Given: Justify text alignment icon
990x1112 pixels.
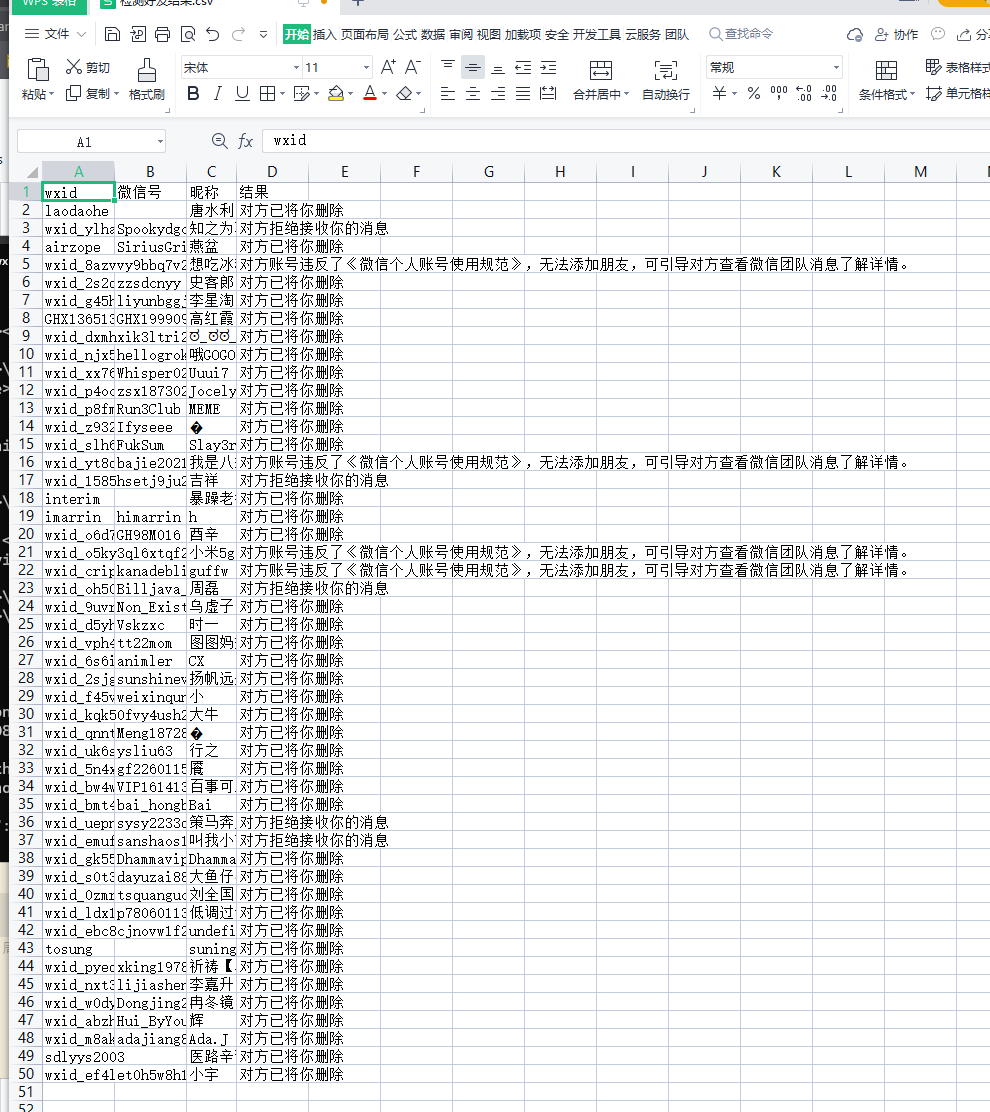Looking at the screenshot, I should (523, 94).
